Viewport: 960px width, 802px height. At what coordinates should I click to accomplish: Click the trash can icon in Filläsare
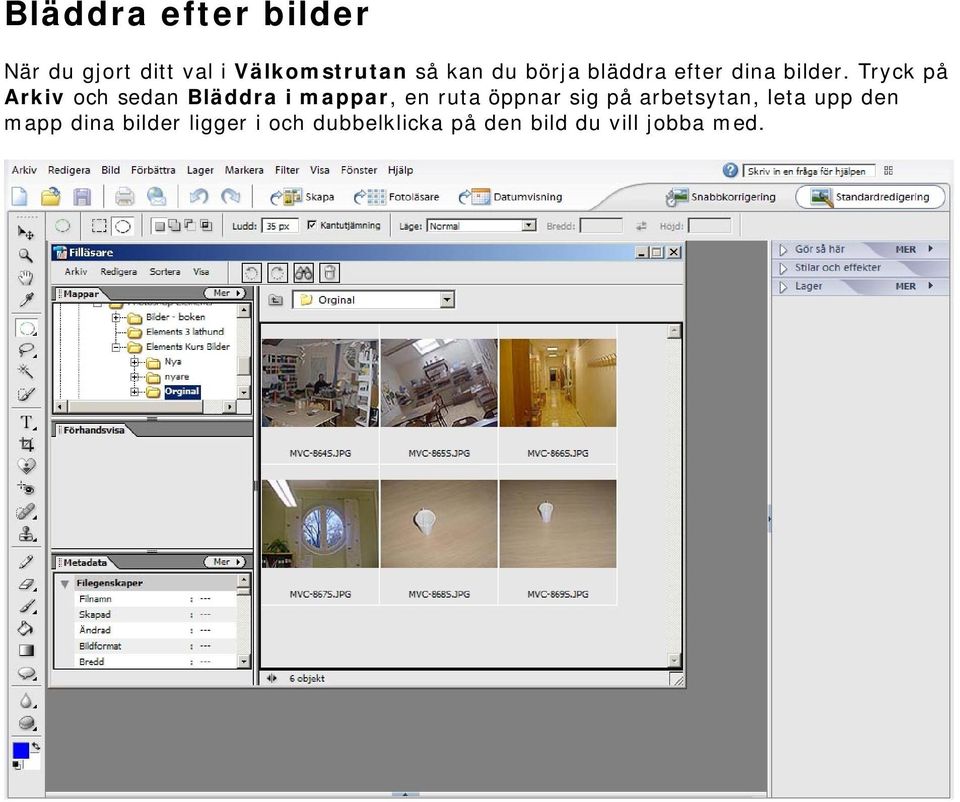click(329, 273)
